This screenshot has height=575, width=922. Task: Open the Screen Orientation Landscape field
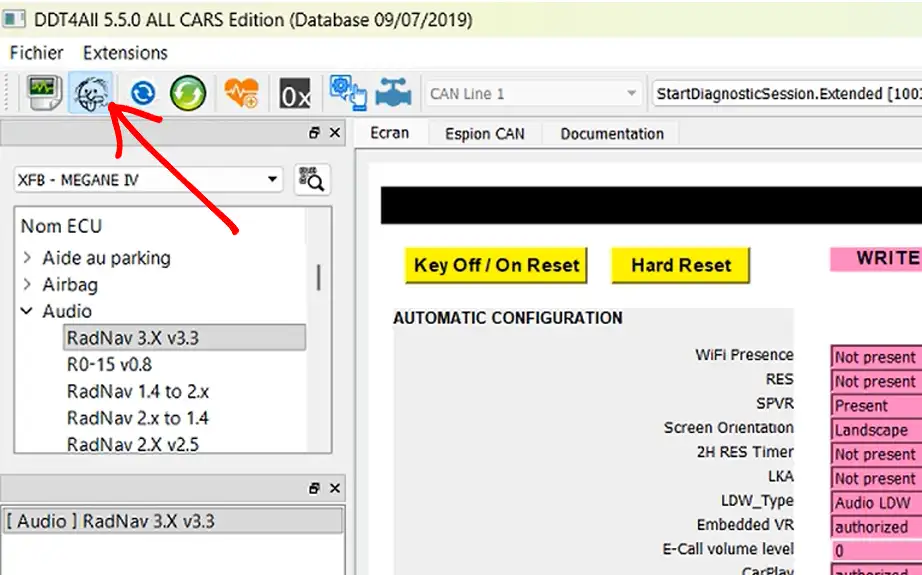coord(876,430)
